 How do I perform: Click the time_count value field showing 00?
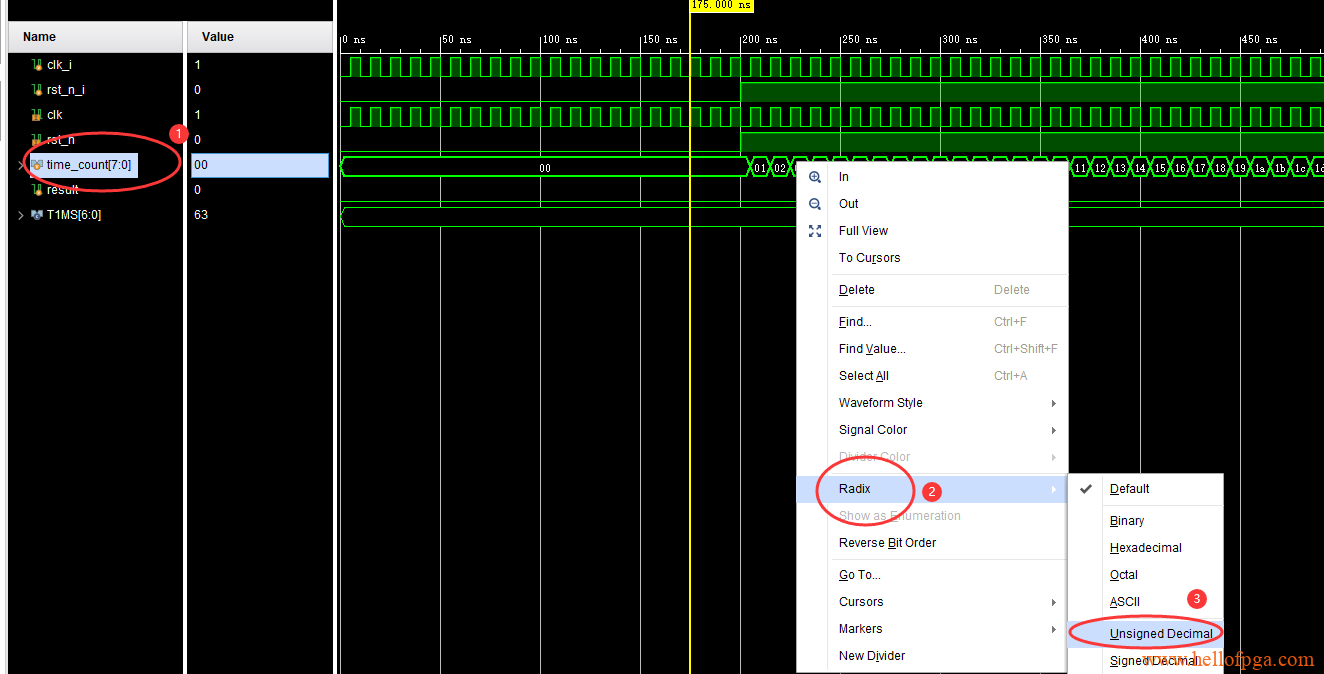(x=259, y=165)
